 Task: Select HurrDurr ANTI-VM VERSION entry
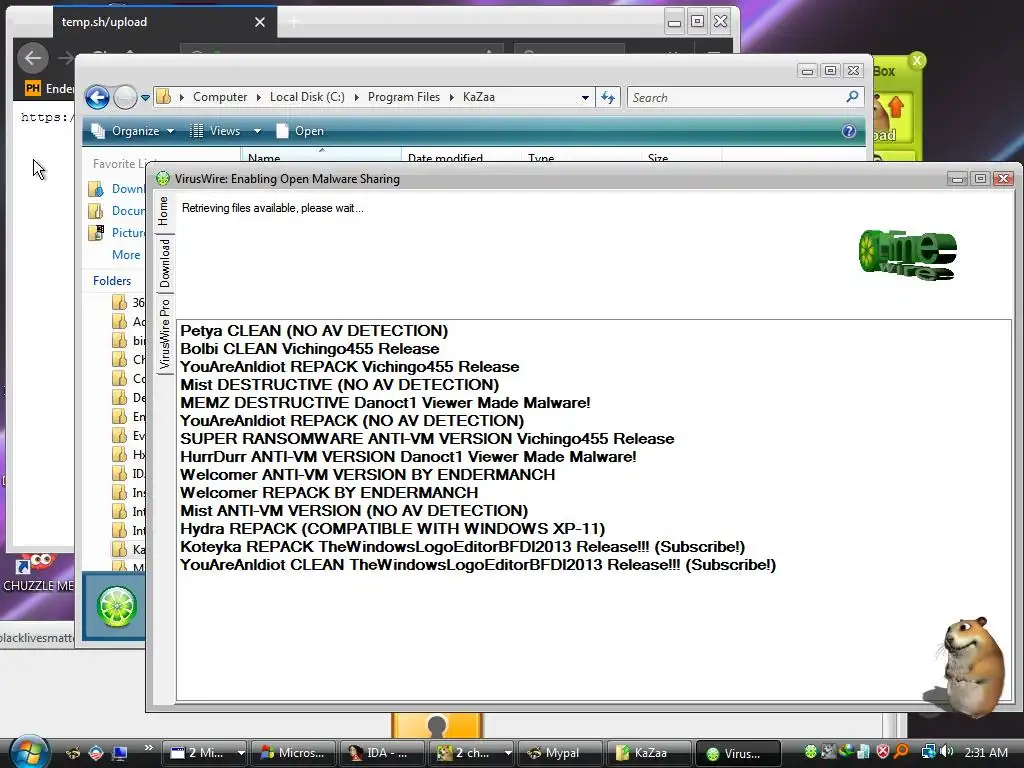(x=408, y=456)
